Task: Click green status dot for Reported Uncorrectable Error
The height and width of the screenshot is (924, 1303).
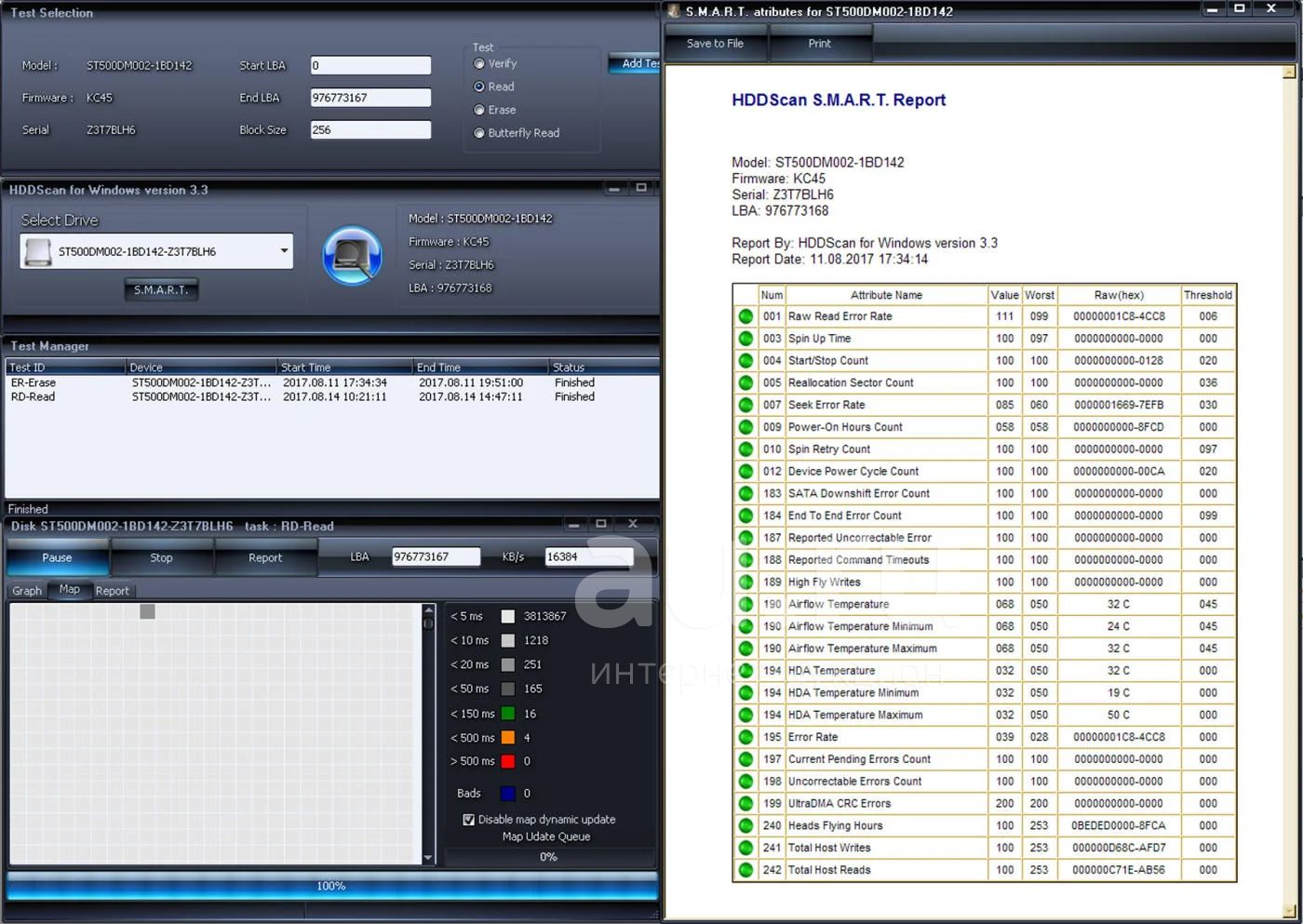Action: 746,538
